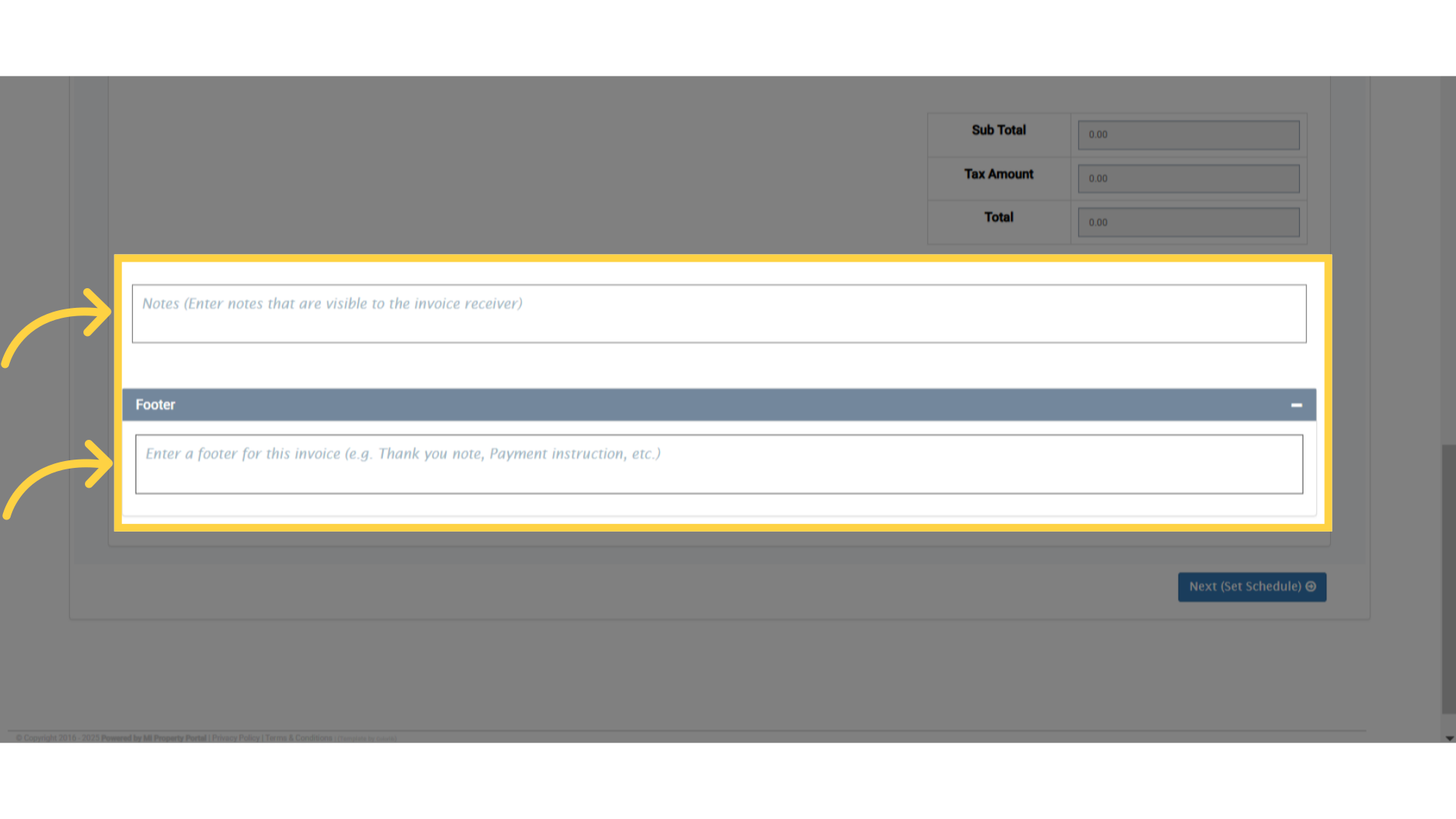Focus the invoice Notes text area
This screenshot has height=819, width=1456.
click(x=718, y=313)
